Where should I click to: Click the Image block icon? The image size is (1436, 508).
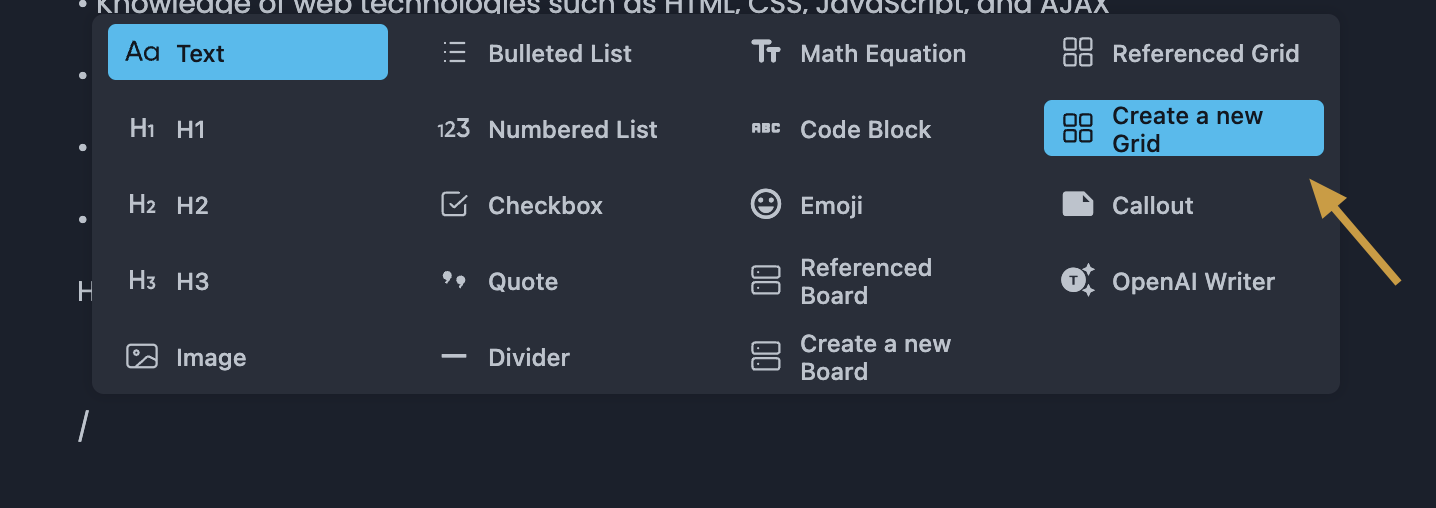tap(142, 357)
